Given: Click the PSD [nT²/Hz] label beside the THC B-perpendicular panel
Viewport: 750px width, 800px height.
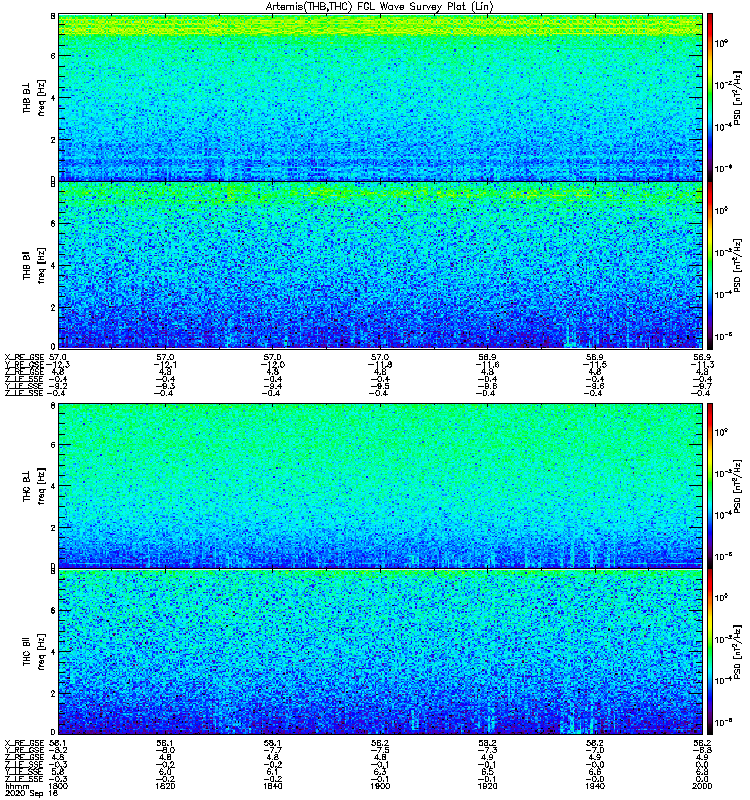Looking at the screenshot, I should pos(737,486).
